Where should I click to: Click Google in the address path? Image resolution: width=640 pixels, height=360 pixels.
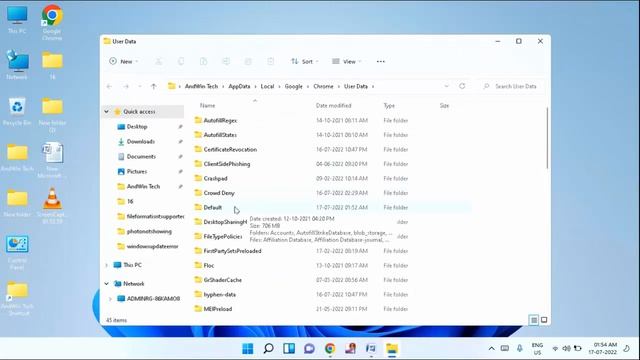(x=293, y=86)
